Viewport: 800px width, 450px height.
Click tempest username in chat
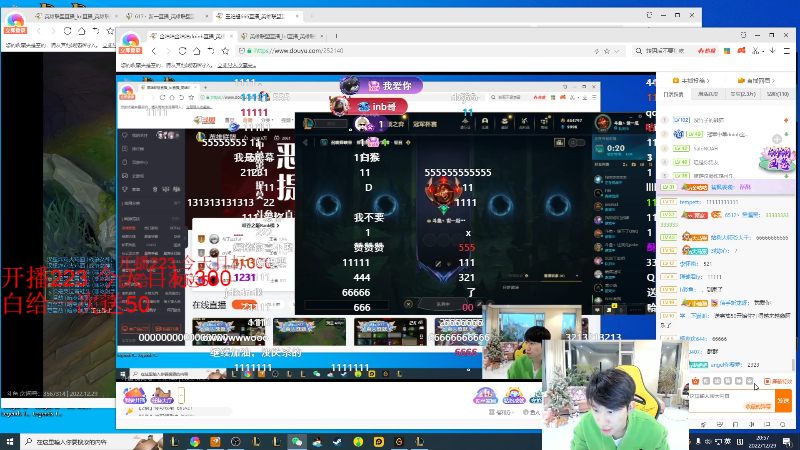tap(690, 202)
